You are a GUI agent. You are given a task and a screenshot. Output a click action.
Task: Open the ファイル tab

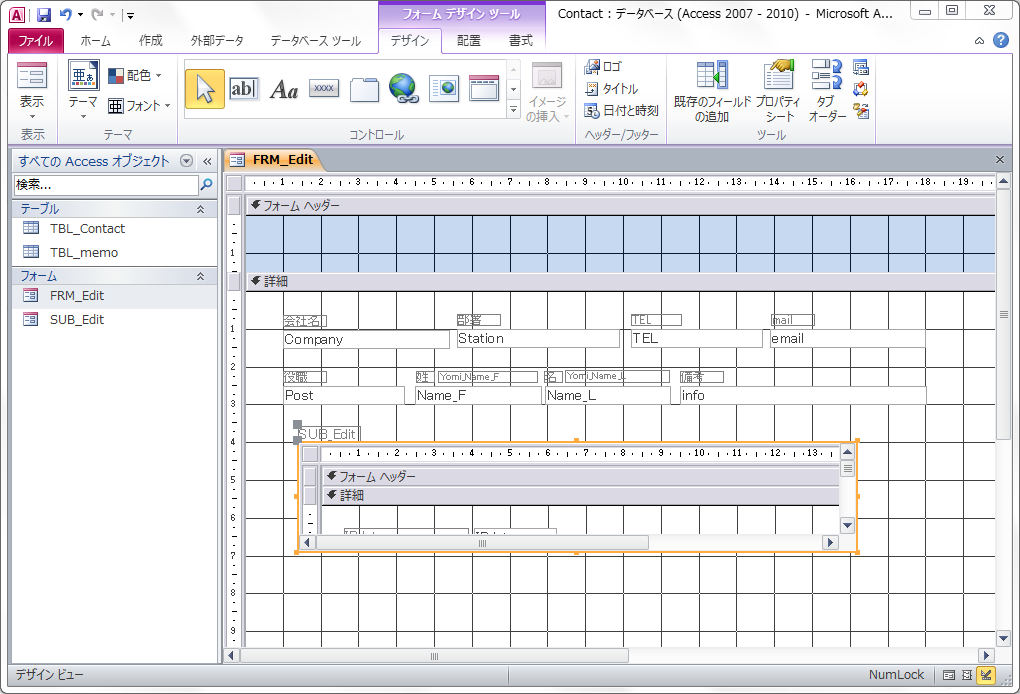(36, 40)
